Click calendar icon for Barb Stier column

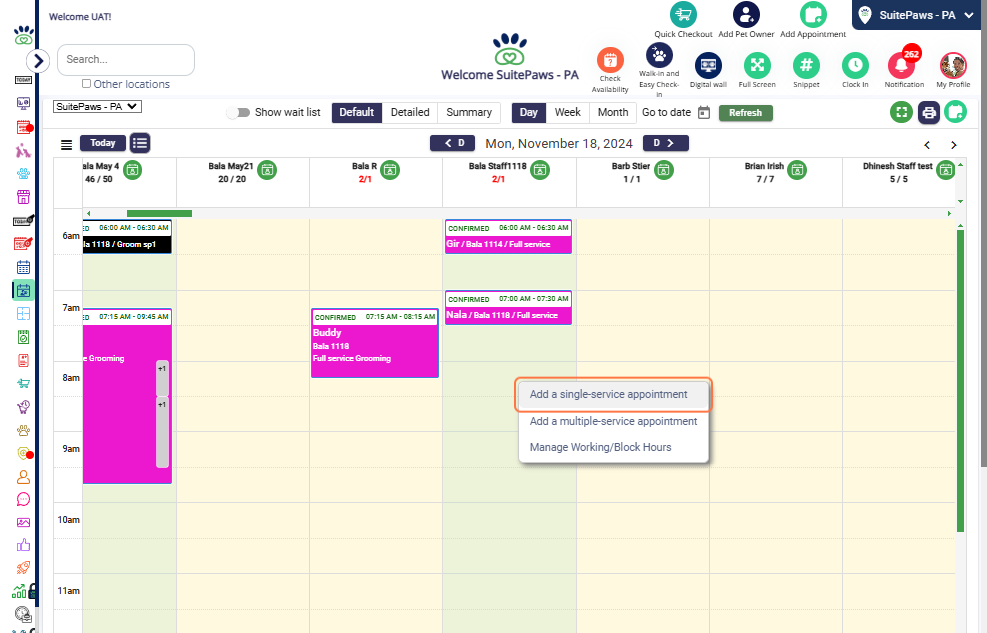pyautogui.click(x=663, y=170)
